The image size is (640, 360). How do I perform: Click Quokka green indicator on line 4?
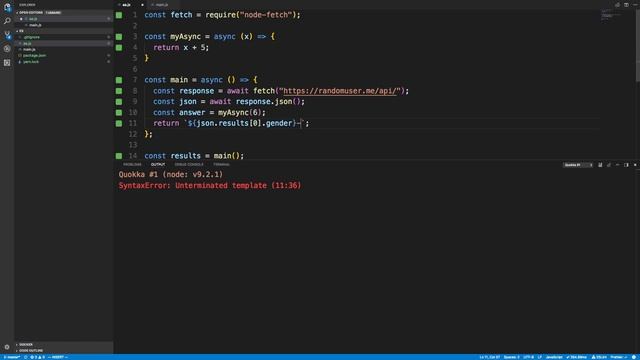(119, 47)
